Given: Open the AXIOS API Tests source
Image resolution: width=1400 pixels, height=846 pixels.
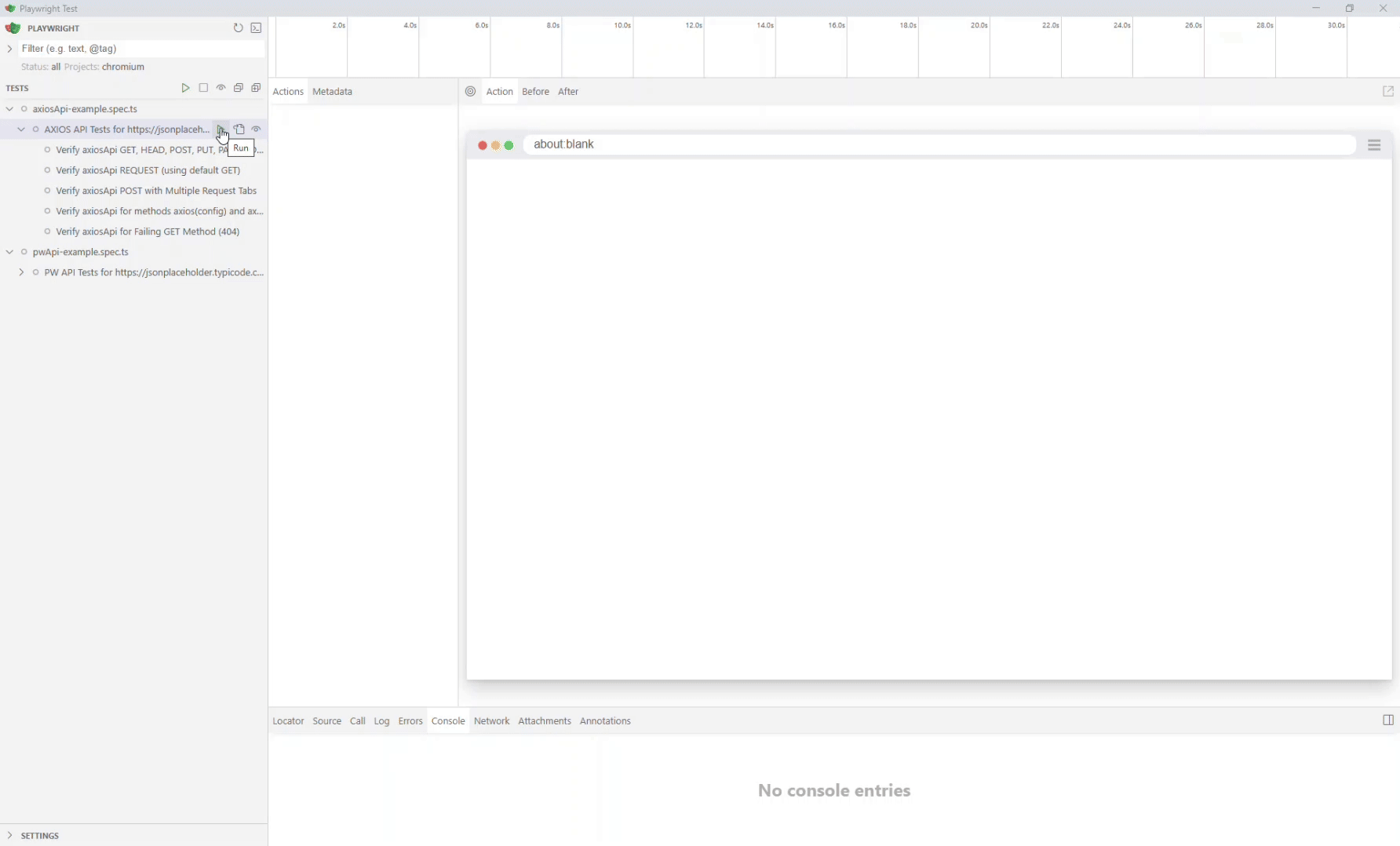Looking at the screenshot, I should click(239, 129).
